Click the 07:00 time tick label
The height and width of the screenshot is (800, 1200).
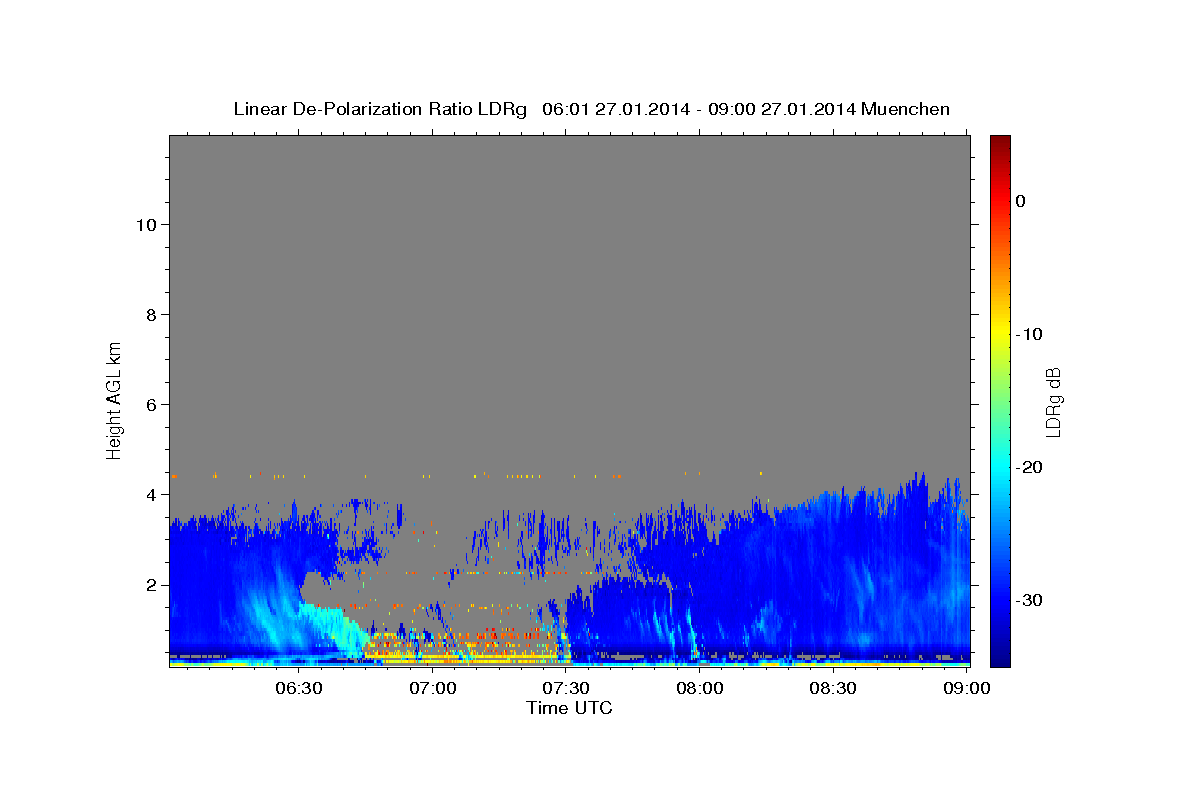click(433, 688)
